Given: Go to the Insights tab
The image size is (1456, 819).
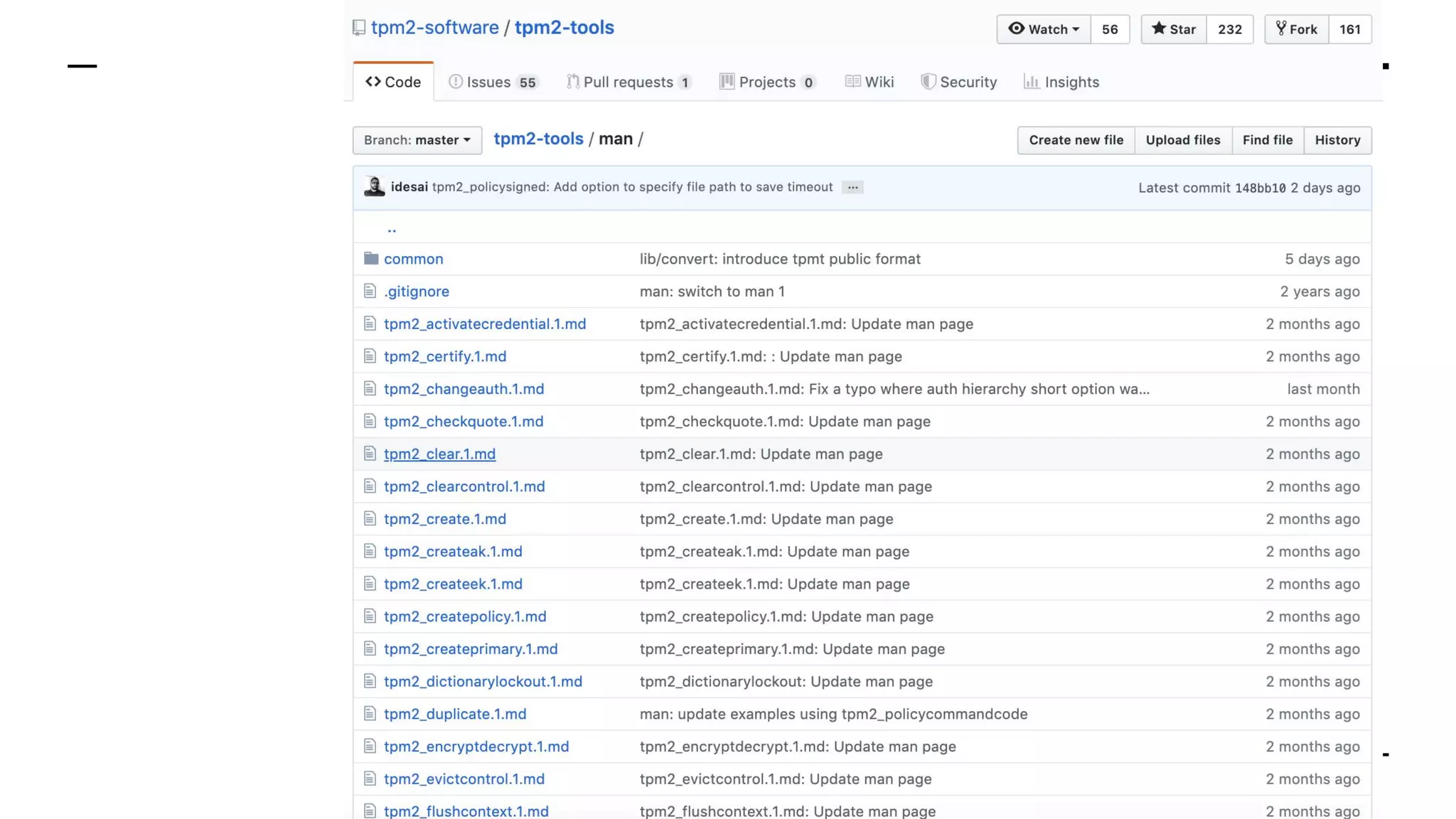Looking at the screenshot, I should 1061,82.
